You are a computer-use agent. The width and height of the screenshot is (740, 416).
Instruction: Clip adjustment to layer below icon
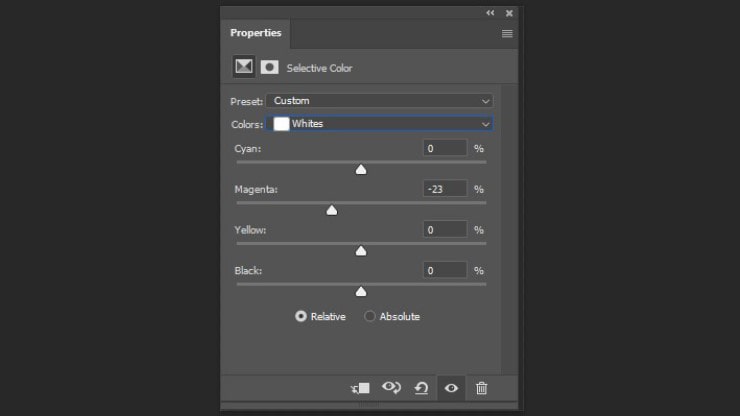tap(361, 388)
